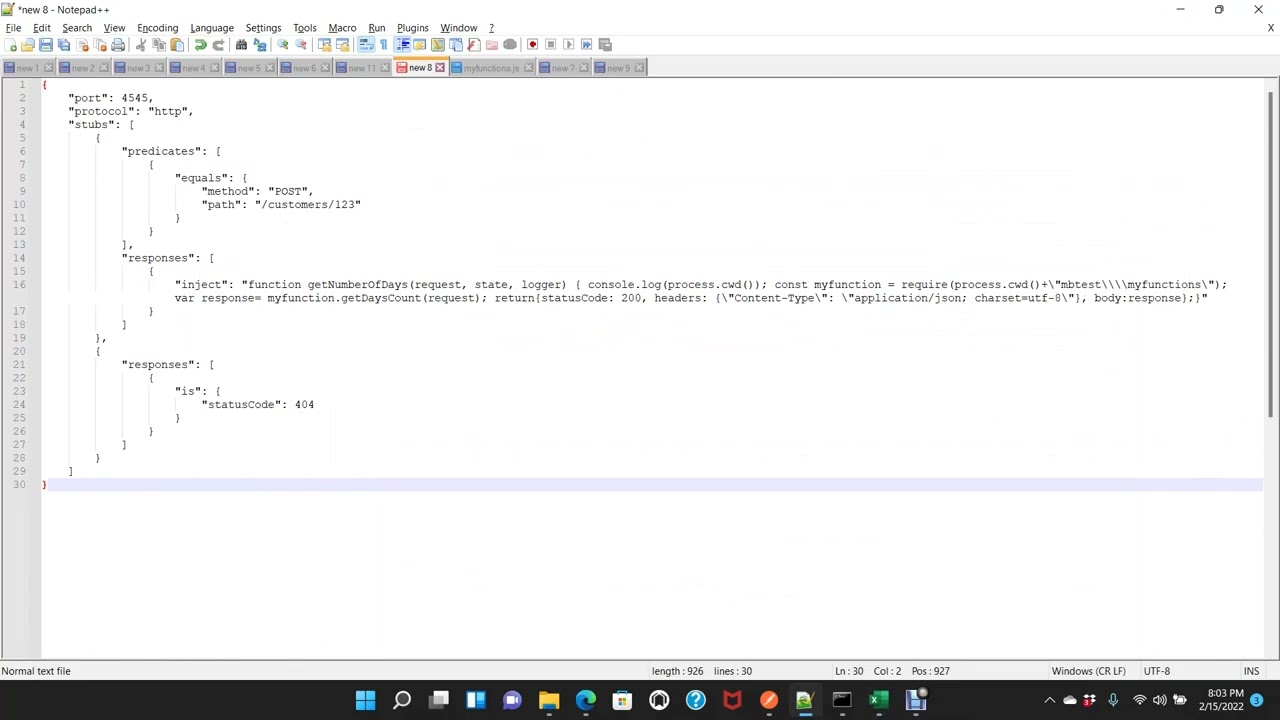Expand the system tray hidden icons chevron
This screenshot has width=1280, height=720.
[1049, 700]
